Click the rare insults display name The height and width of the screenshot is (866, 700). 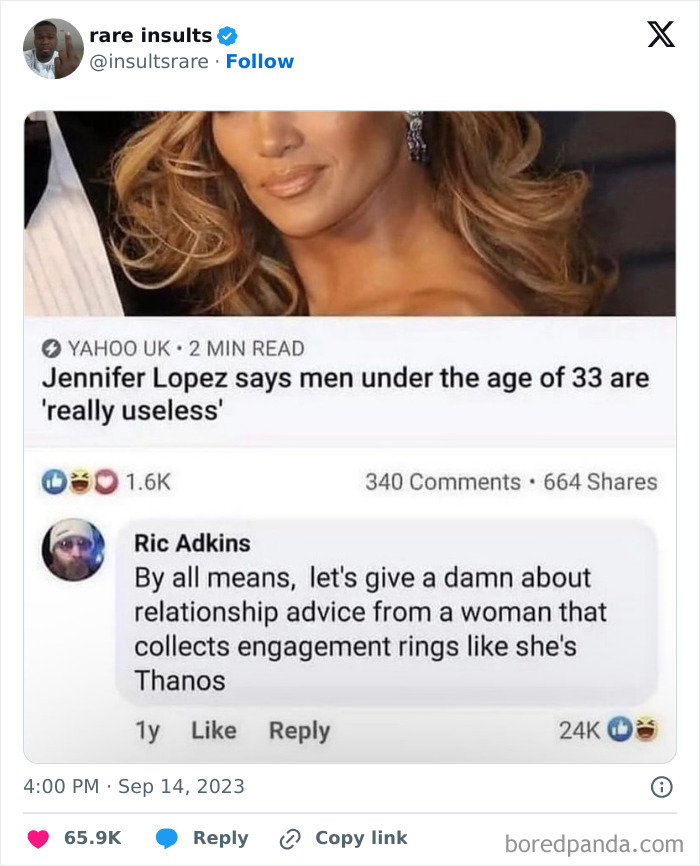tap(151, 35)
